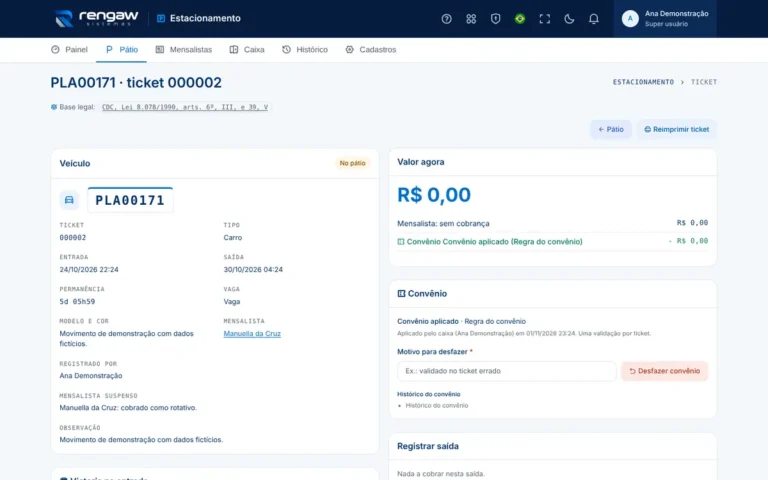Select the Pátio tab
The width and height of the screenshot is (768, 480).
pyautogui.click(x=121, y=49)
